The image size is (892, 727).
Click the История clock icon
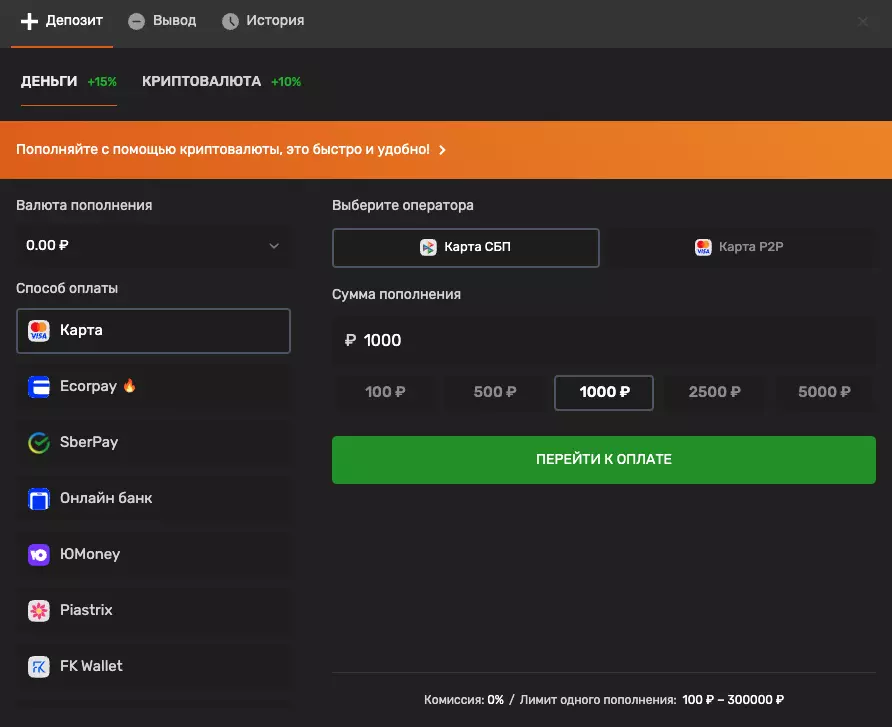click(x=229, y=20)
